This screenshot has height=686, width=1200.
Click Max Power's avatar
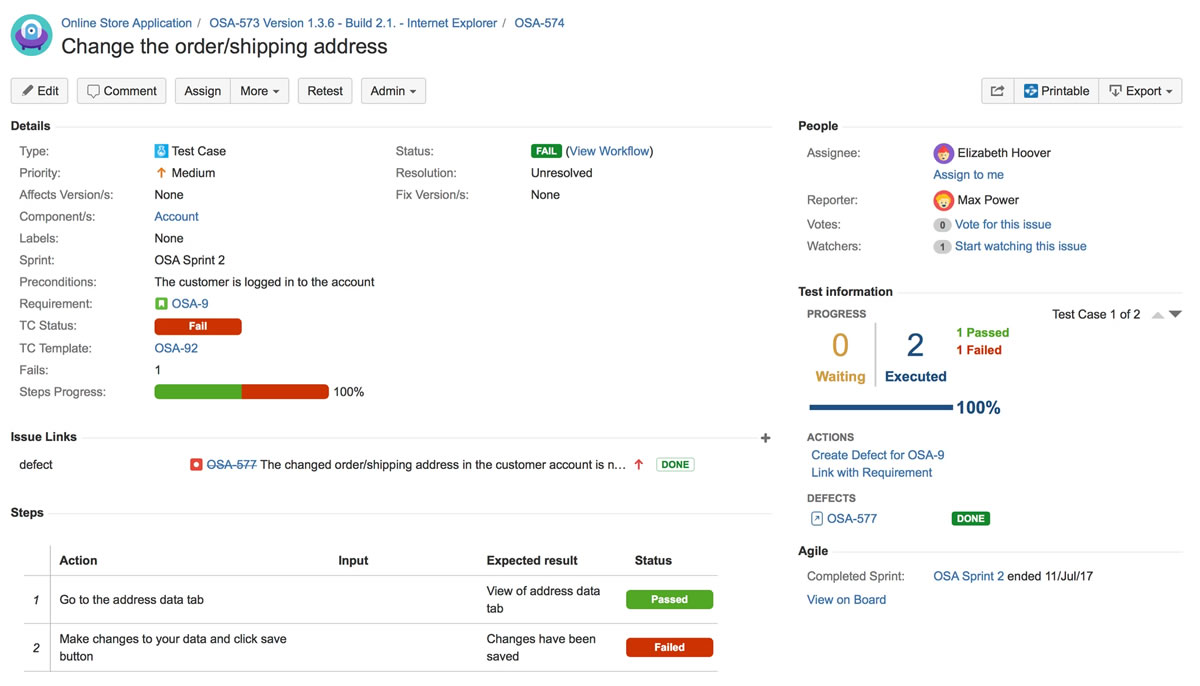tap(943, 200)
